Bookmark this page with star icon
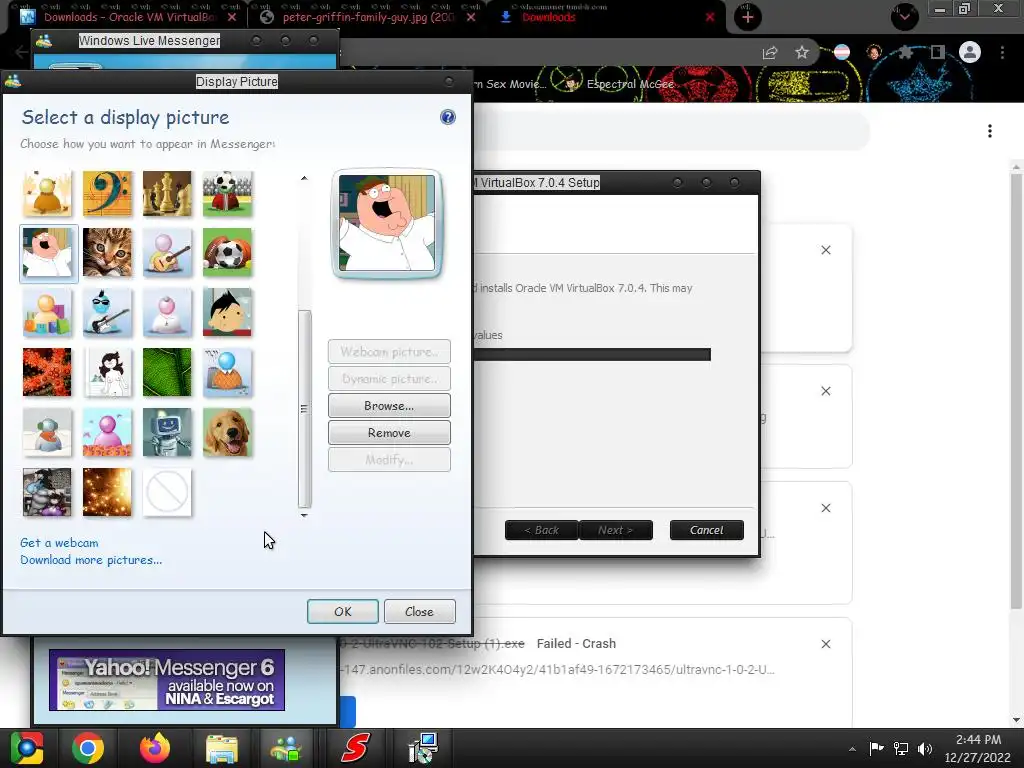Viewport: 1024px width, 768px height. point(802,52)
